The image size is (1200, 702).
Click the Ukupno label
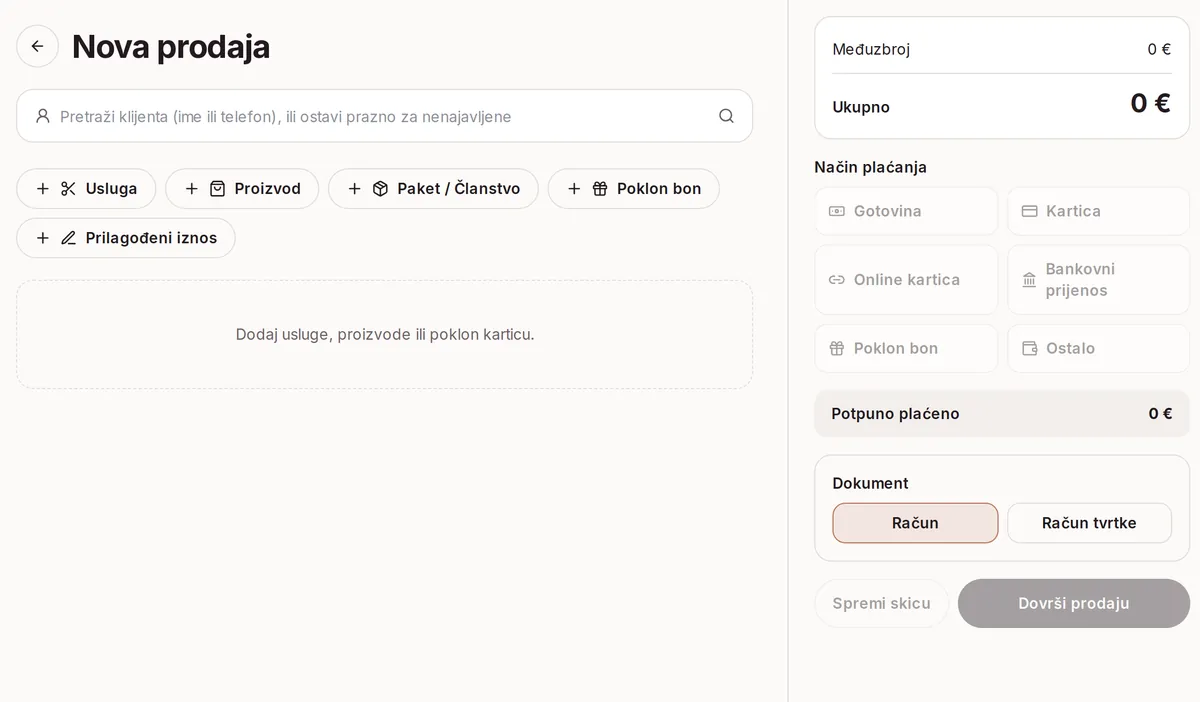[x=861, y=107]
